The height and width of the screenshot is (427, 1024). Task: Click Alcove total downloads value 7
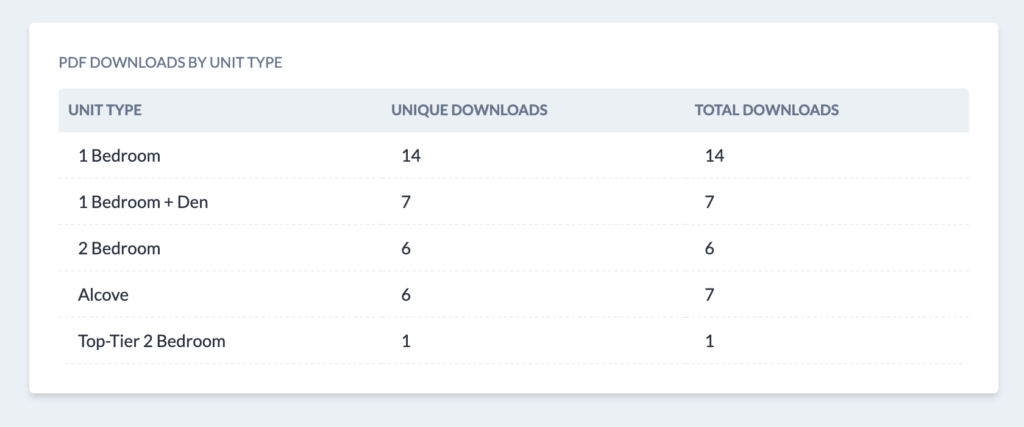click(x=709, y=295)
